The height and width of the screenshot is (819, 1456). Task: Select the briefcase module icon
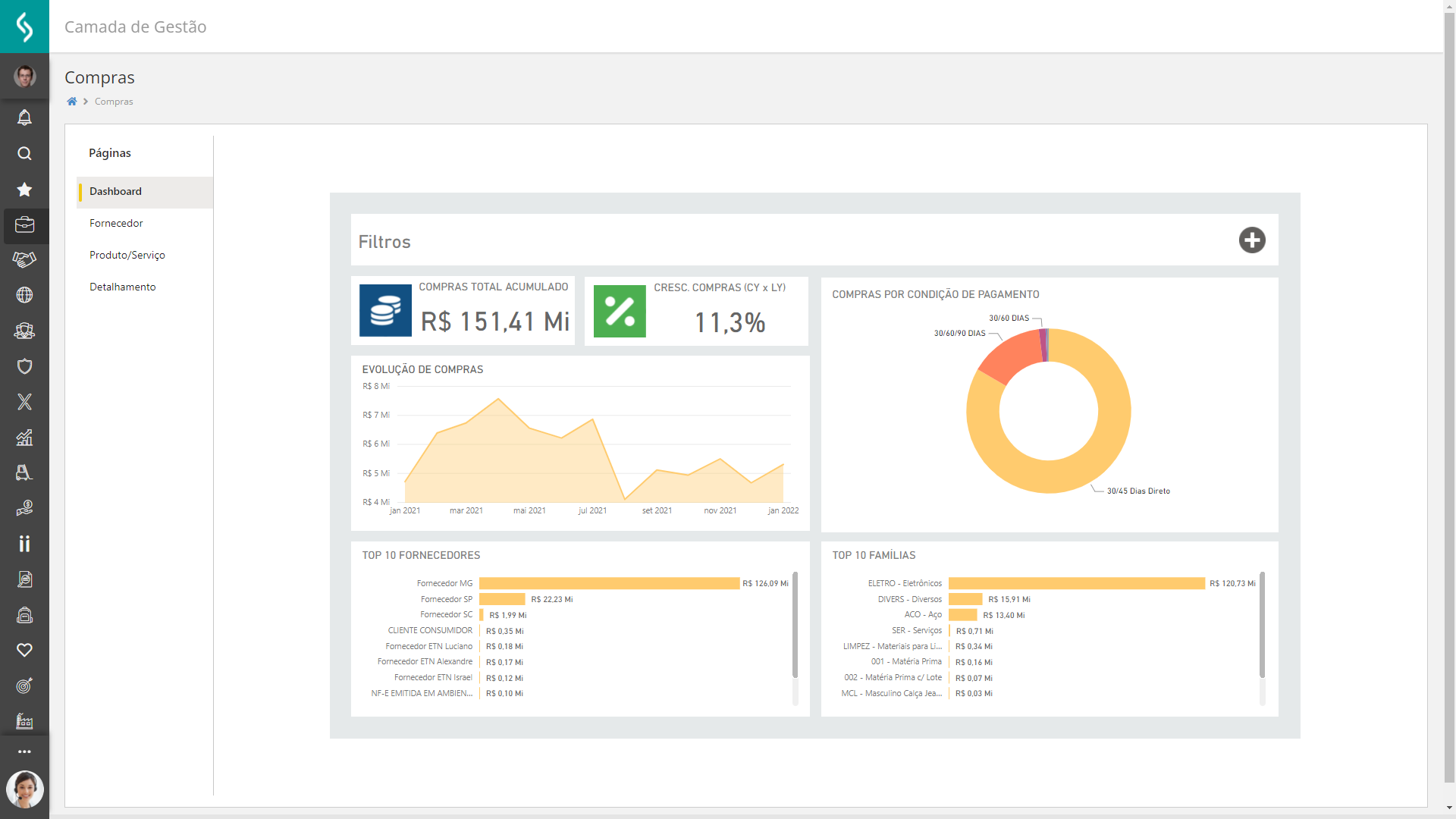pos(24,225)
